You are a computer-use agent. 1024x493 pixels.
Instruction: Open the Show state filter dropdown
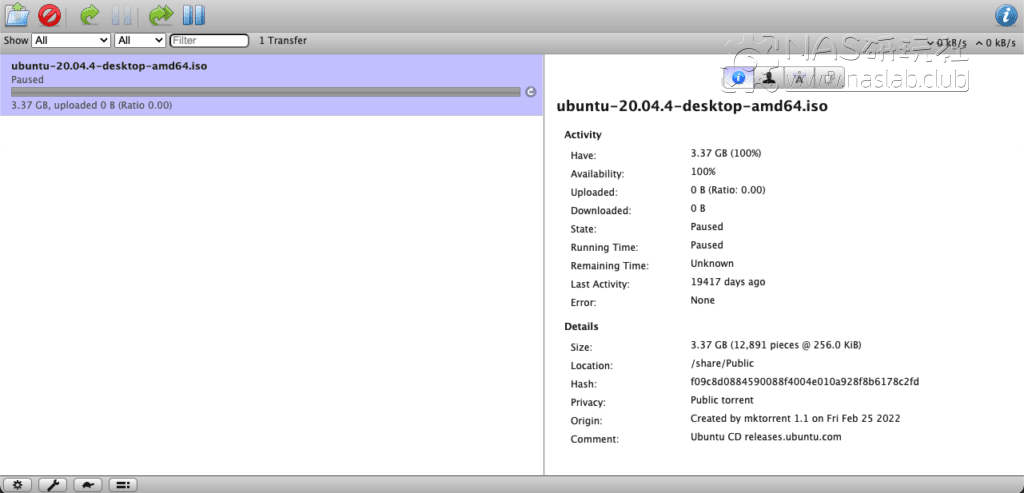pos(71,40)
